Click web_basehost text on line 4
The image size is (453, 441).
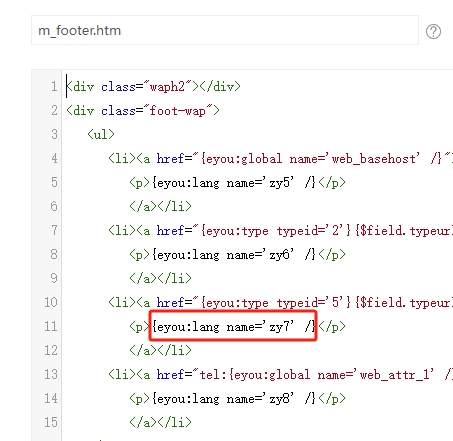pyautogui.click(x=374, y=159)
